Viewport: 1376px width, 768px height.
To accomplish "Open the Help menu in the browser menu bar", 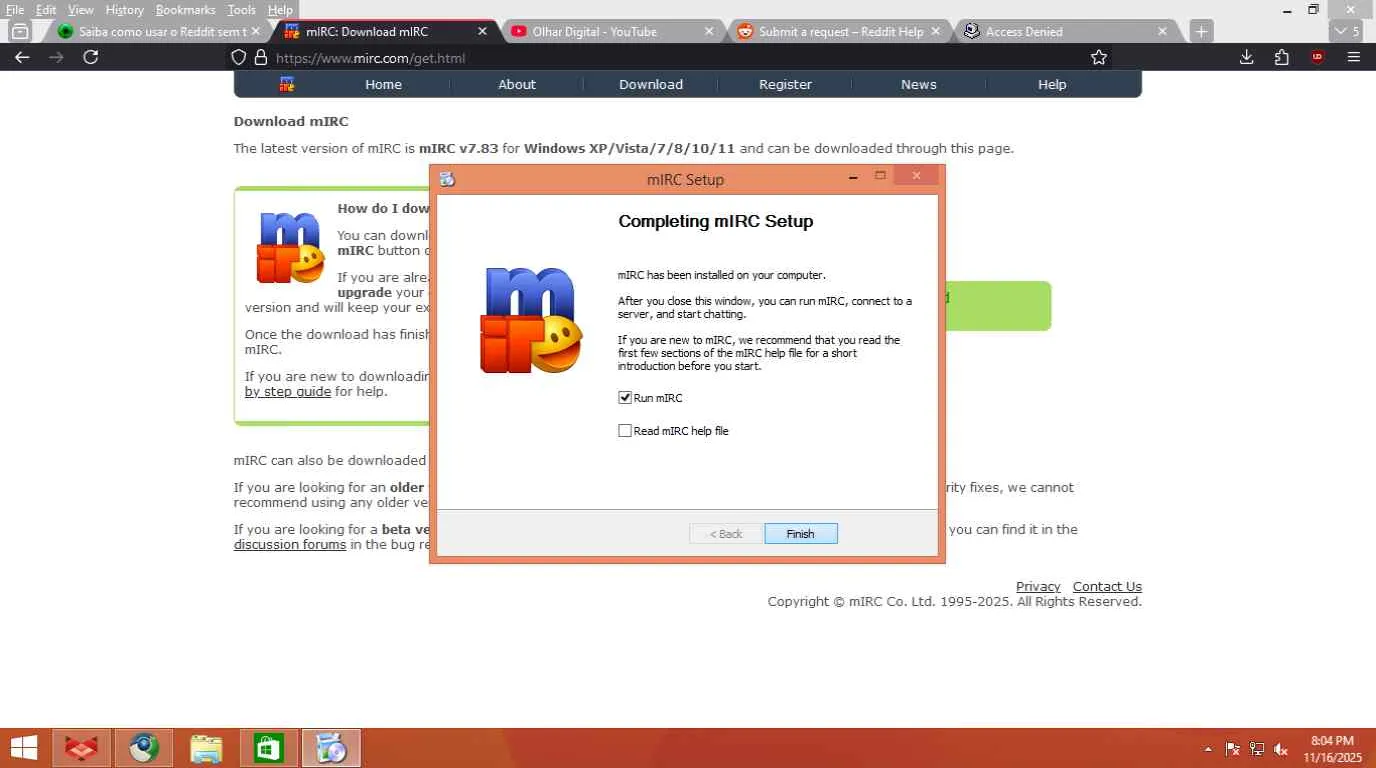I will coord(280,9).
